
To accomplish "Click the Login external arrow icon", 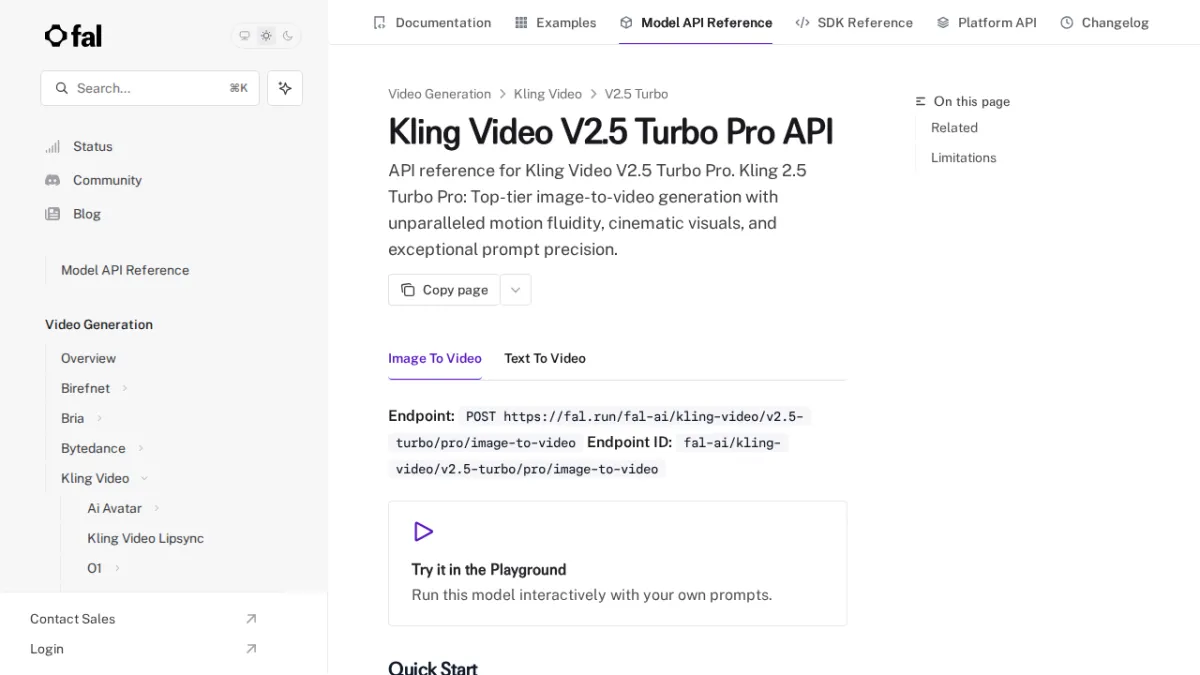I will (x=251, y=649).
